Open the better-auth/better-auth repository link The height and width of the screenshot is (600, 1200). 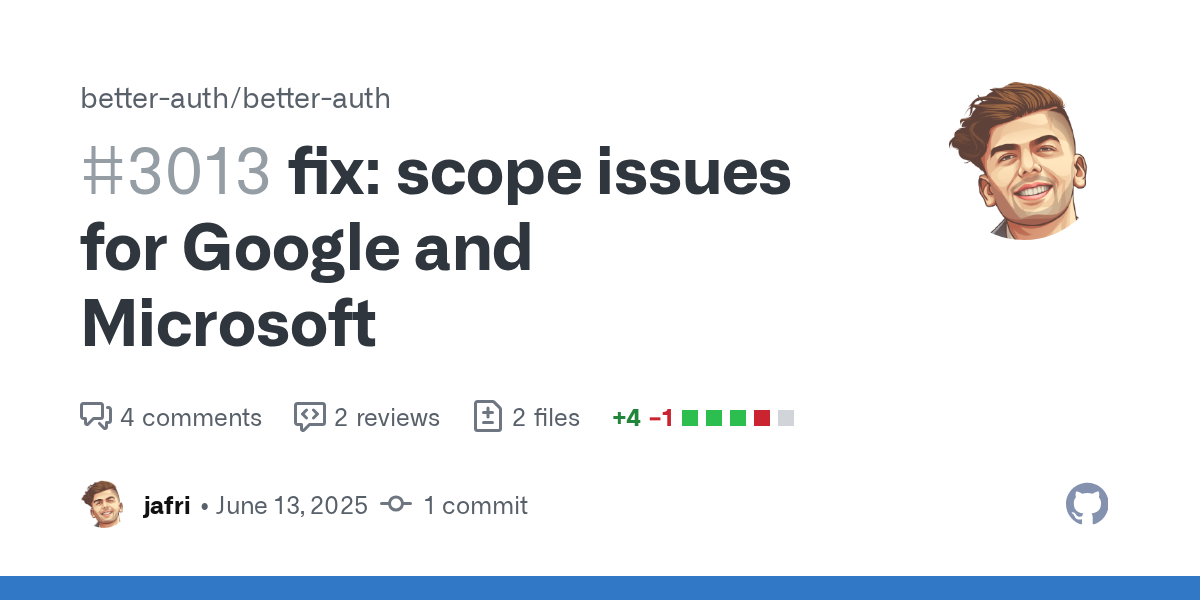click(x=235, y=99)
